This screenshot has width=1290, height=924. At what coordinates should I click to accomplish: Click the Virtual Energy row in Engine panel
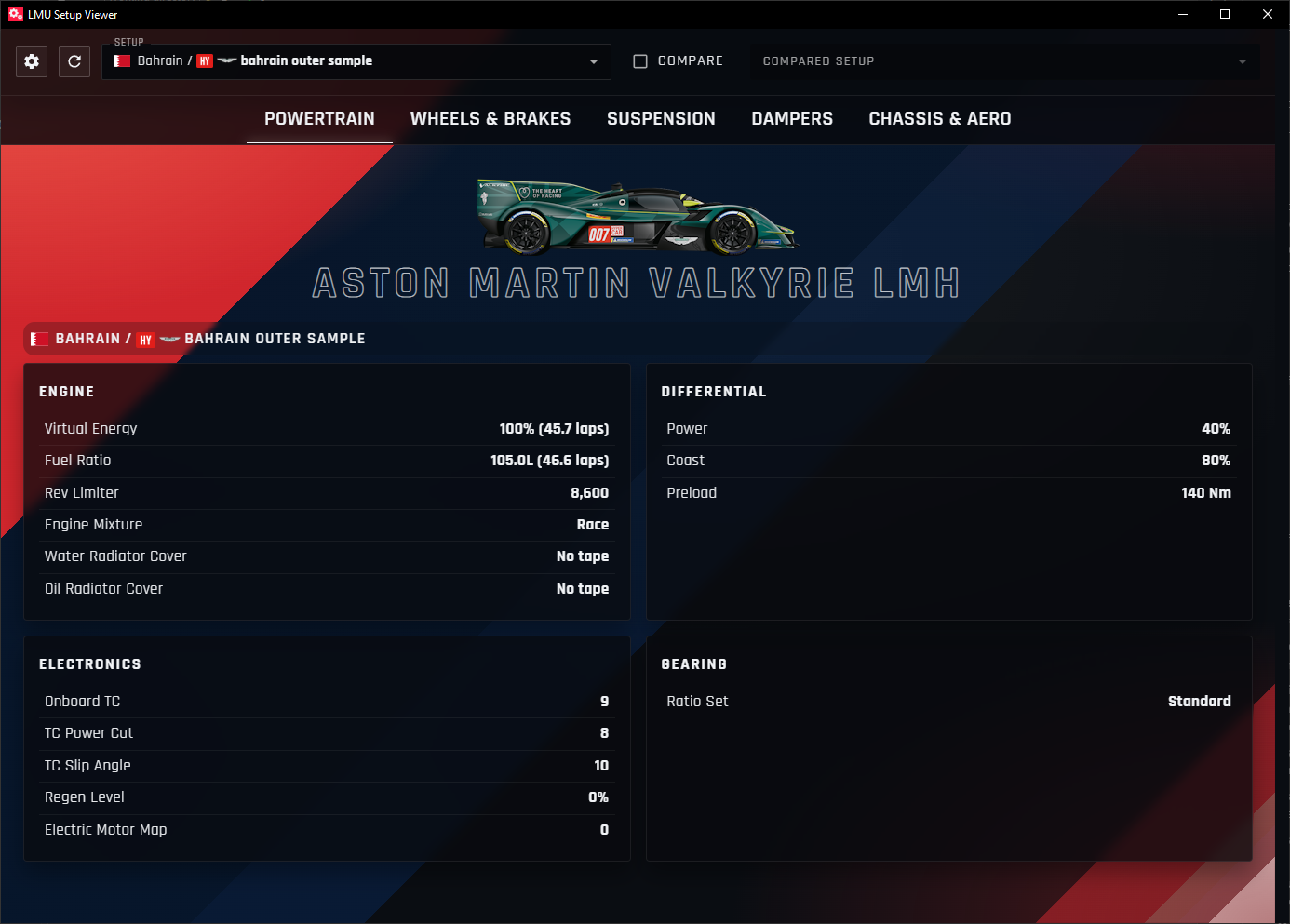pyautogui.click(x=327, y=428)
